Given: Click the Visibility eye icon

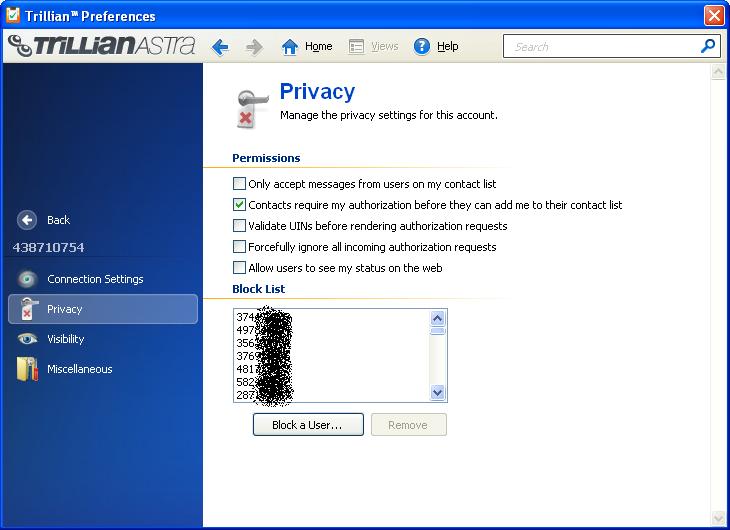Looking at the screenshot, I should [x=27, y=339].
